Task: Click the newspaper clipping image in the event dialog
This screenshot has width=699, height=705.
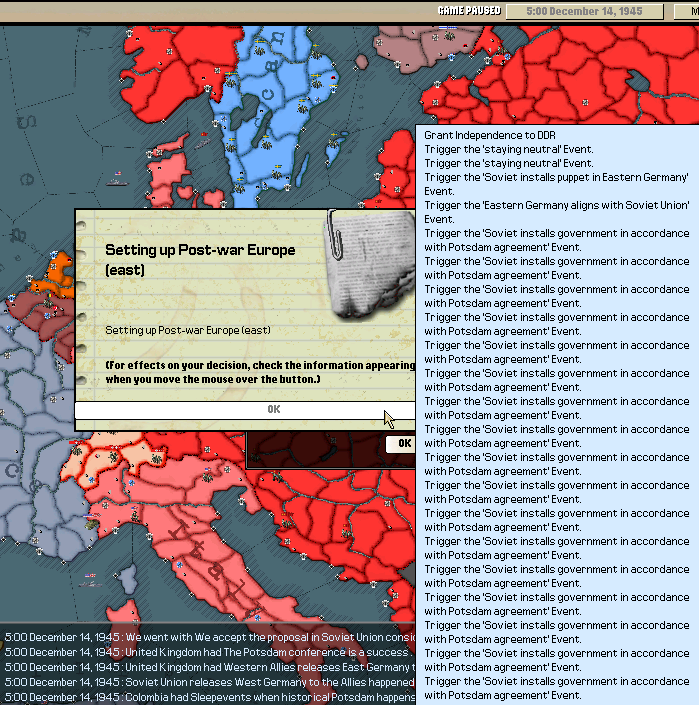Action: (x=371, y=265)
